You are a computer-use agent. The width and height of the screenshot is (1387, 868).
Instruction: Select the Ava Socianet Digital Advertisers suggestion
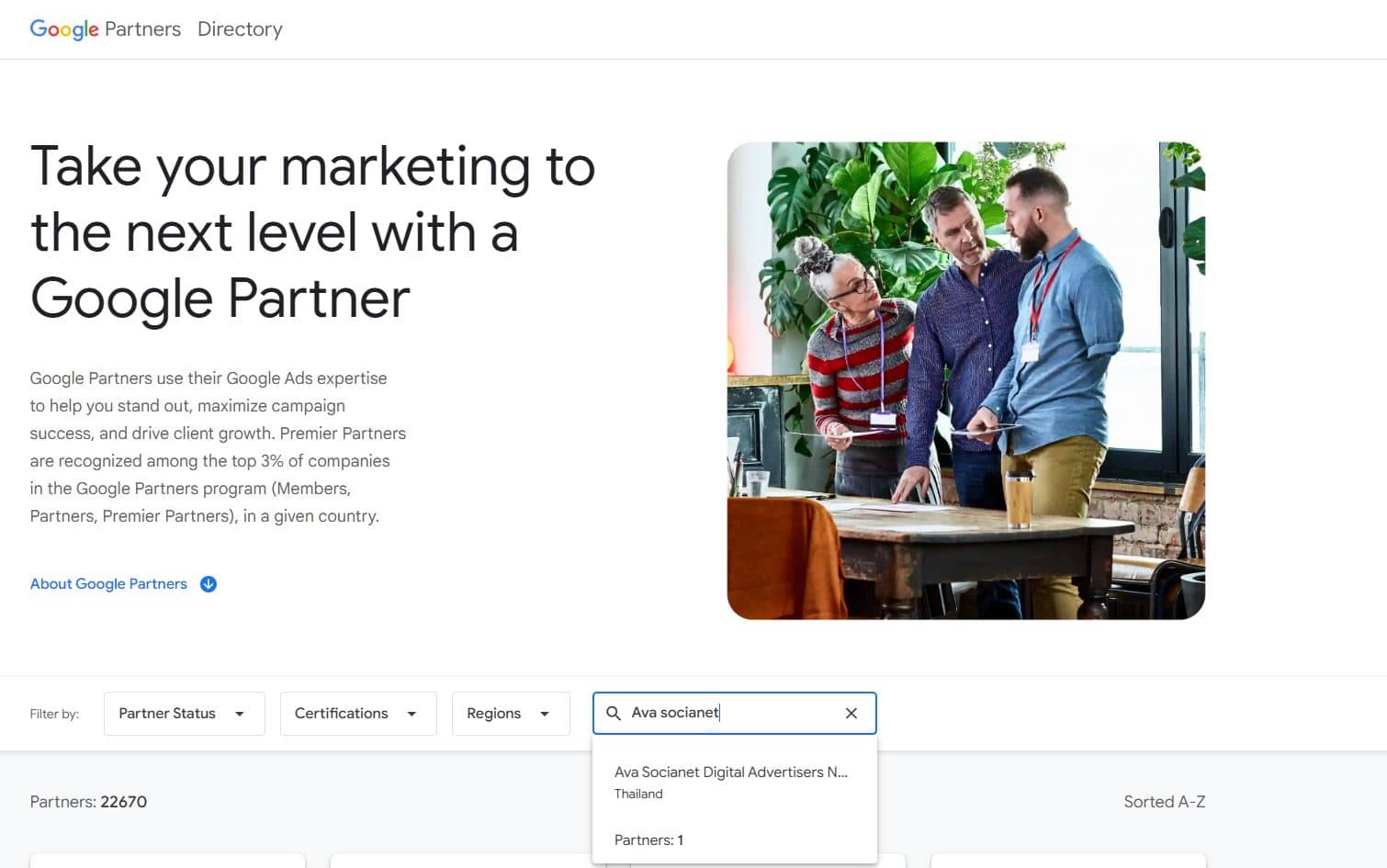click(x=735, y=783)
